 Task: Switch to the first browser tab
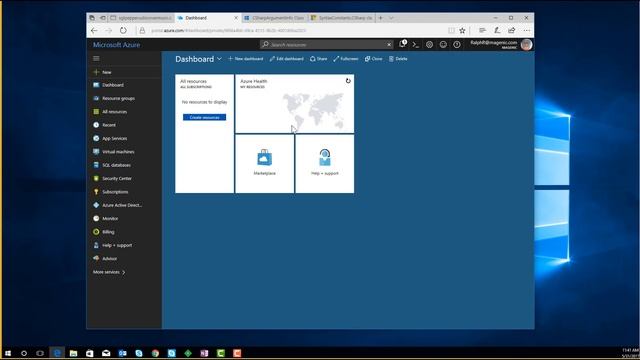[x=141, y=18]
